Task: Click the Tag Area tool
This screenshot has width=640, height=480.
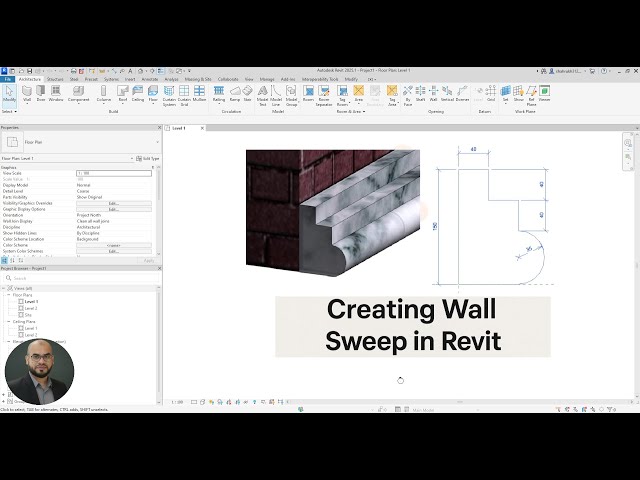Action: (x=392, y=96)
